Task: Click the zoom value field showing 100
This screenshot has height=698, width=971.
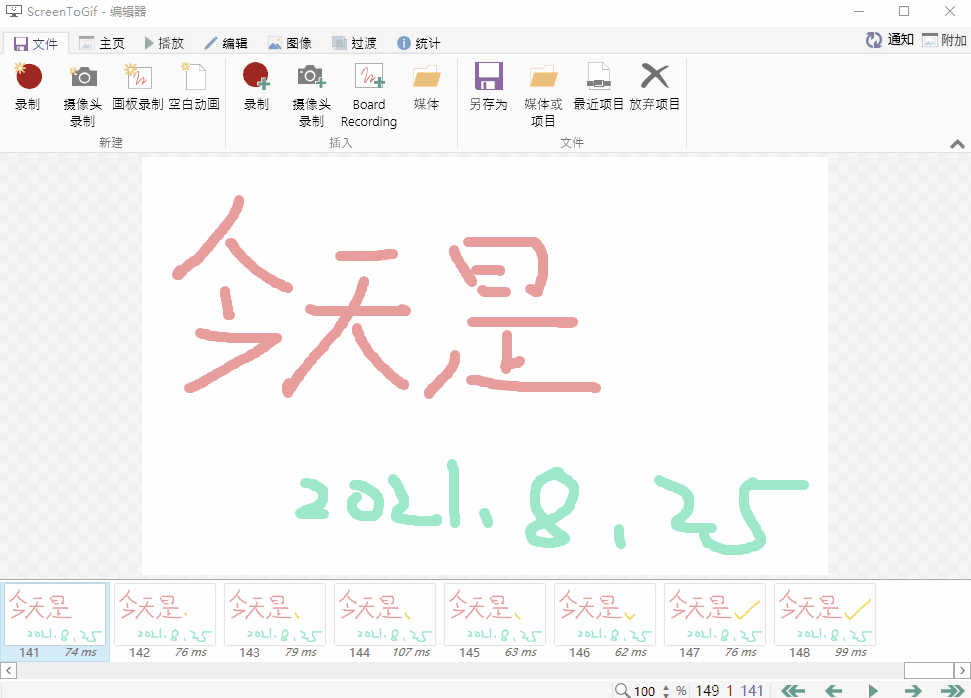Action: [x=645, y=691]
